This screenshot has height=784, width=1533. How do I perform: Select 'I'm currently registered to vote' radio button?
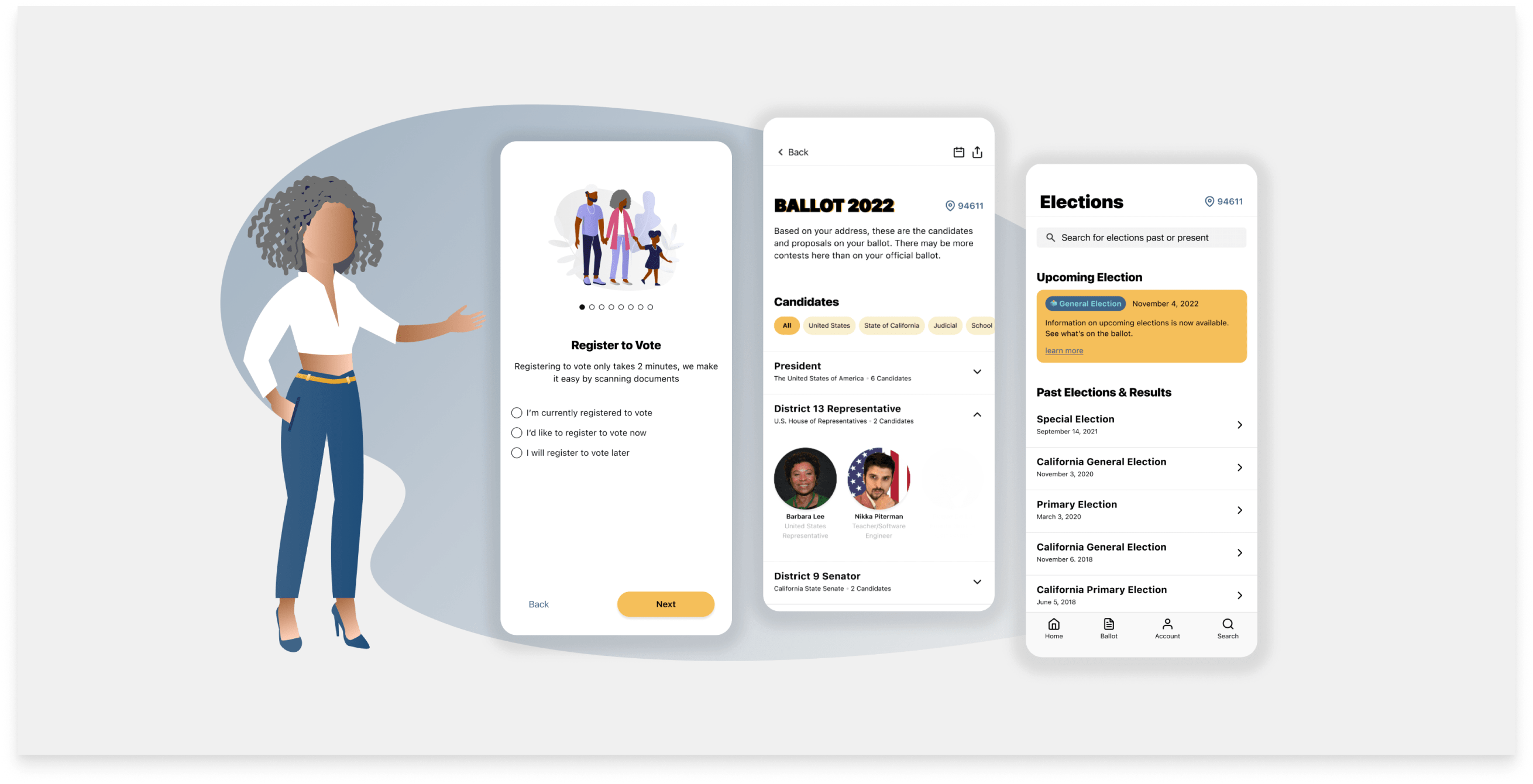click(516, 412)
